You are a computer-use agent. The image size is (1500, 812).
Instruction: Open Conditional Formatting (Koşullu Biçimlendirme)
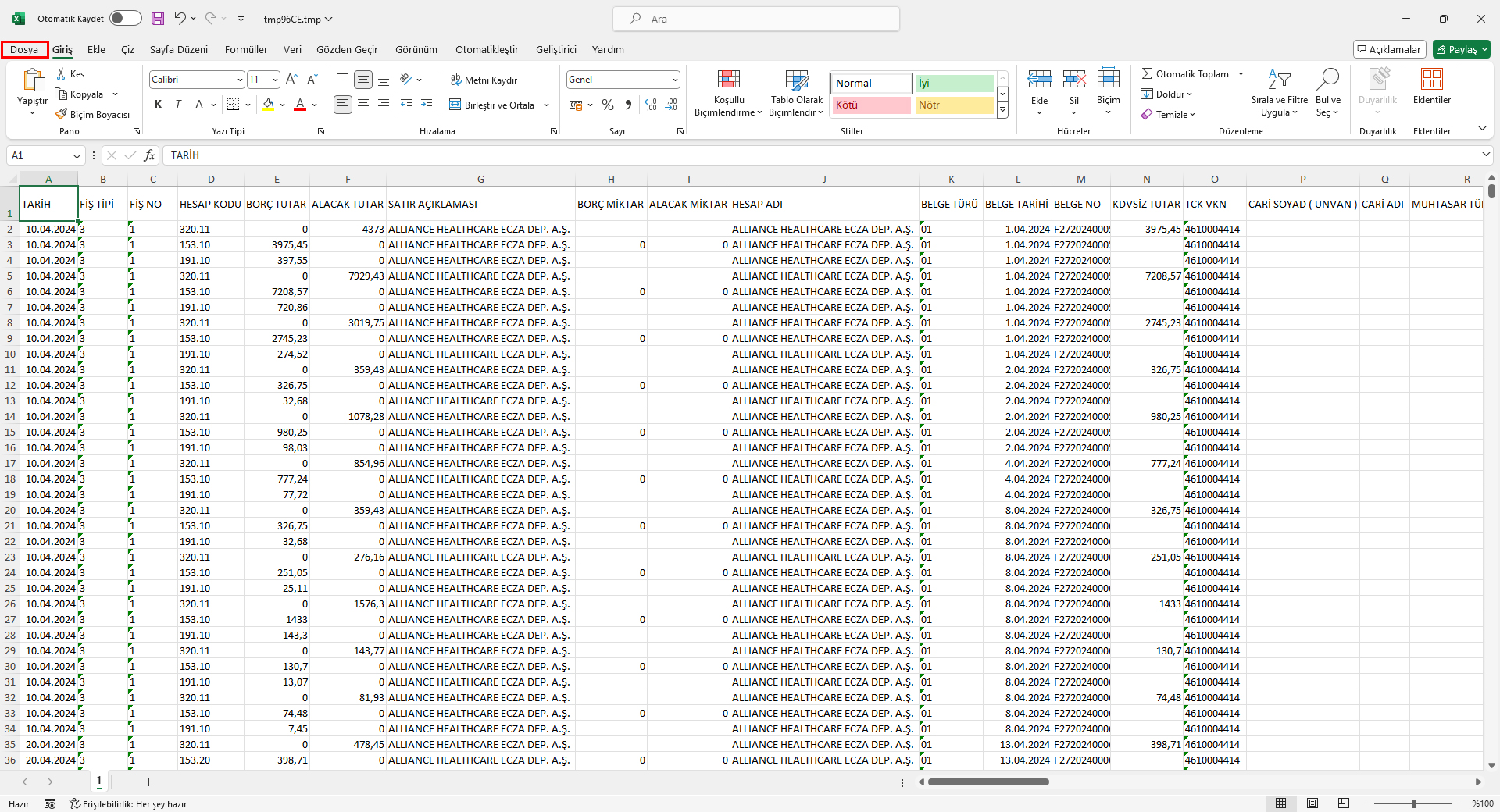tap(728, 93)
